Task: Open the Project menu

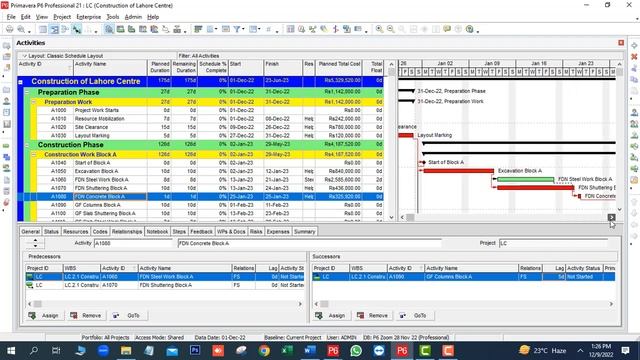Action: (x=62, y=17)
